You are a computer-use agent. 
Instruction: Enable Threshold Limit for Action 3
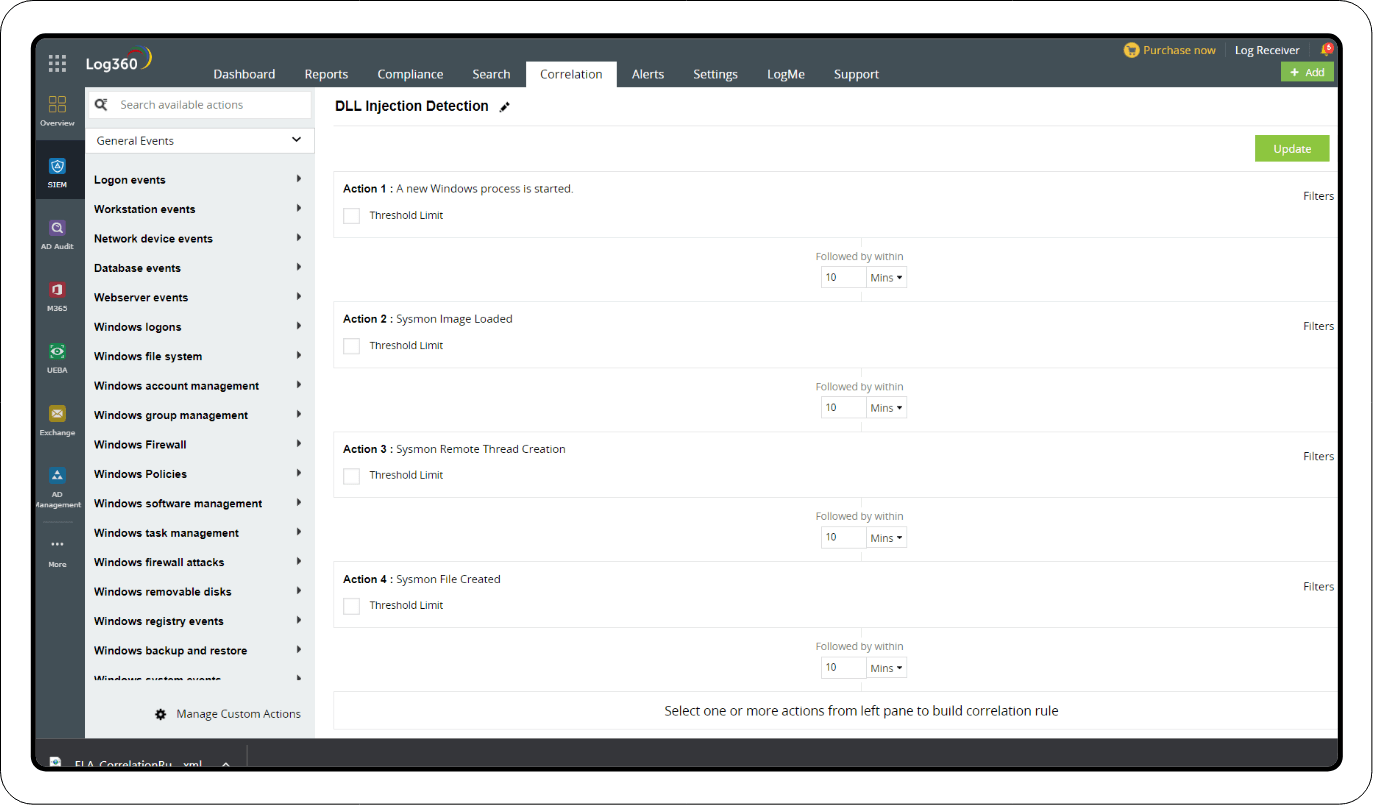pyautogui.click(x=351, y=475)
